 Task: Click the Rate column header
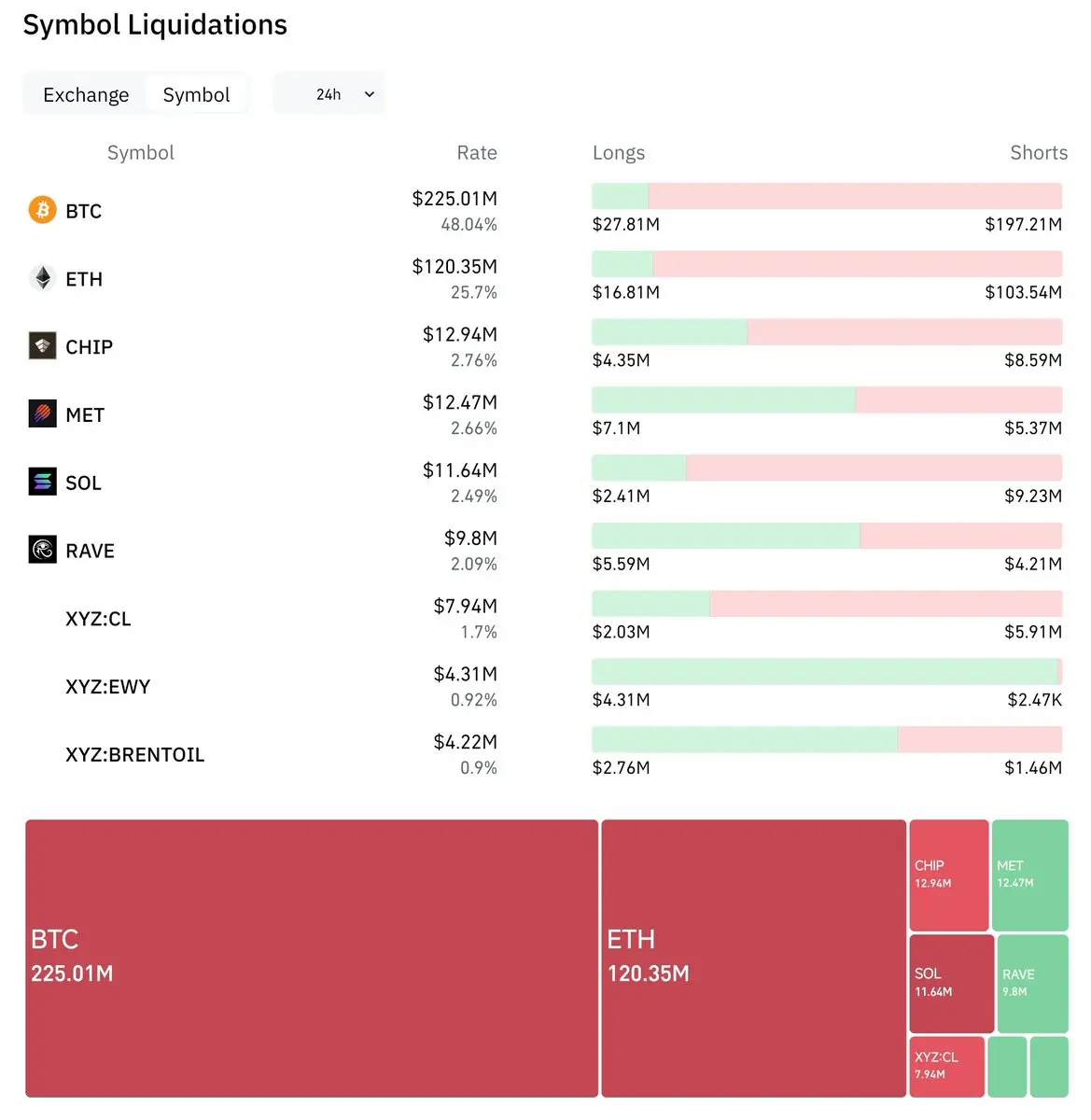click(476, 153)
